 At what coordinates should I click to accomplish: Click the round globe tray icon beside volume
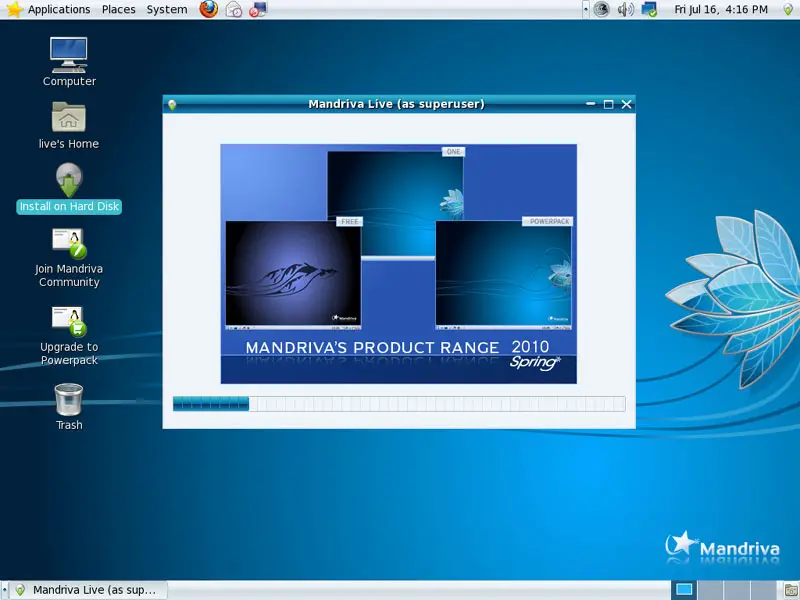[602, 9]
